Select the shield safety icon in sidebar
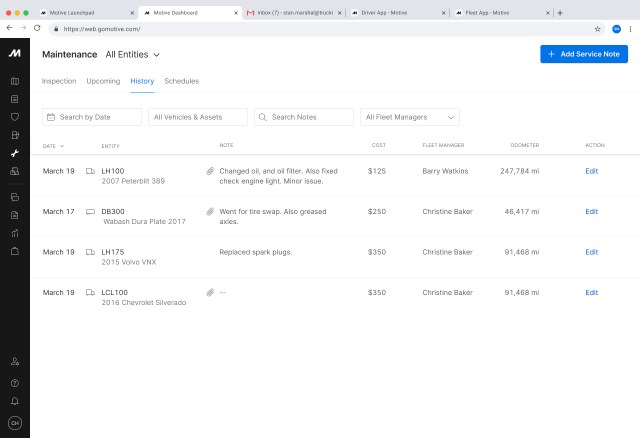Screen dimensions: 640x438 pyautogui.click(x=15, y=117)
